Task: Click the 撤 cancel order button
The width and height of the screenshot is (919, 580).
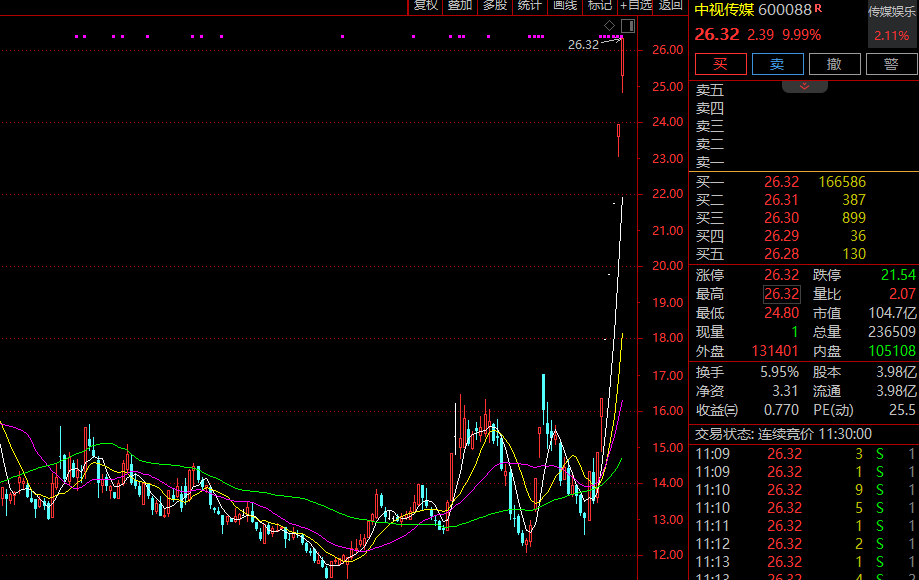Action: [834, 64]
